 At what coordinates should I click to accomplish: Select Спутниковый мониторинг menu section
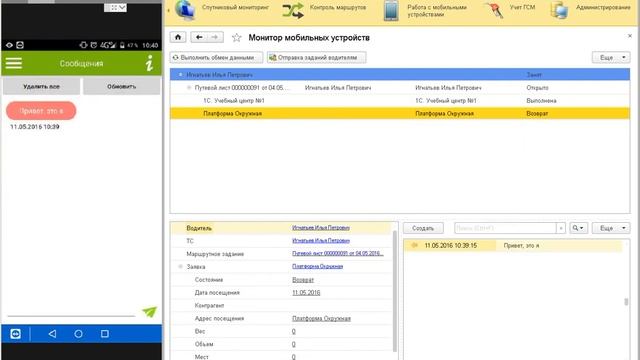point(236,7)
